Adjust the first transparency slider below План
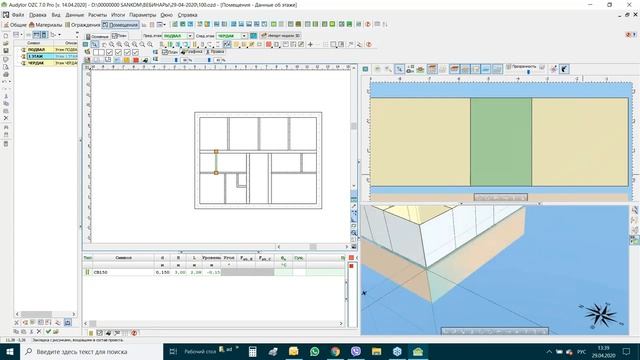Screen dimensions: 640x360 (176, 60)
